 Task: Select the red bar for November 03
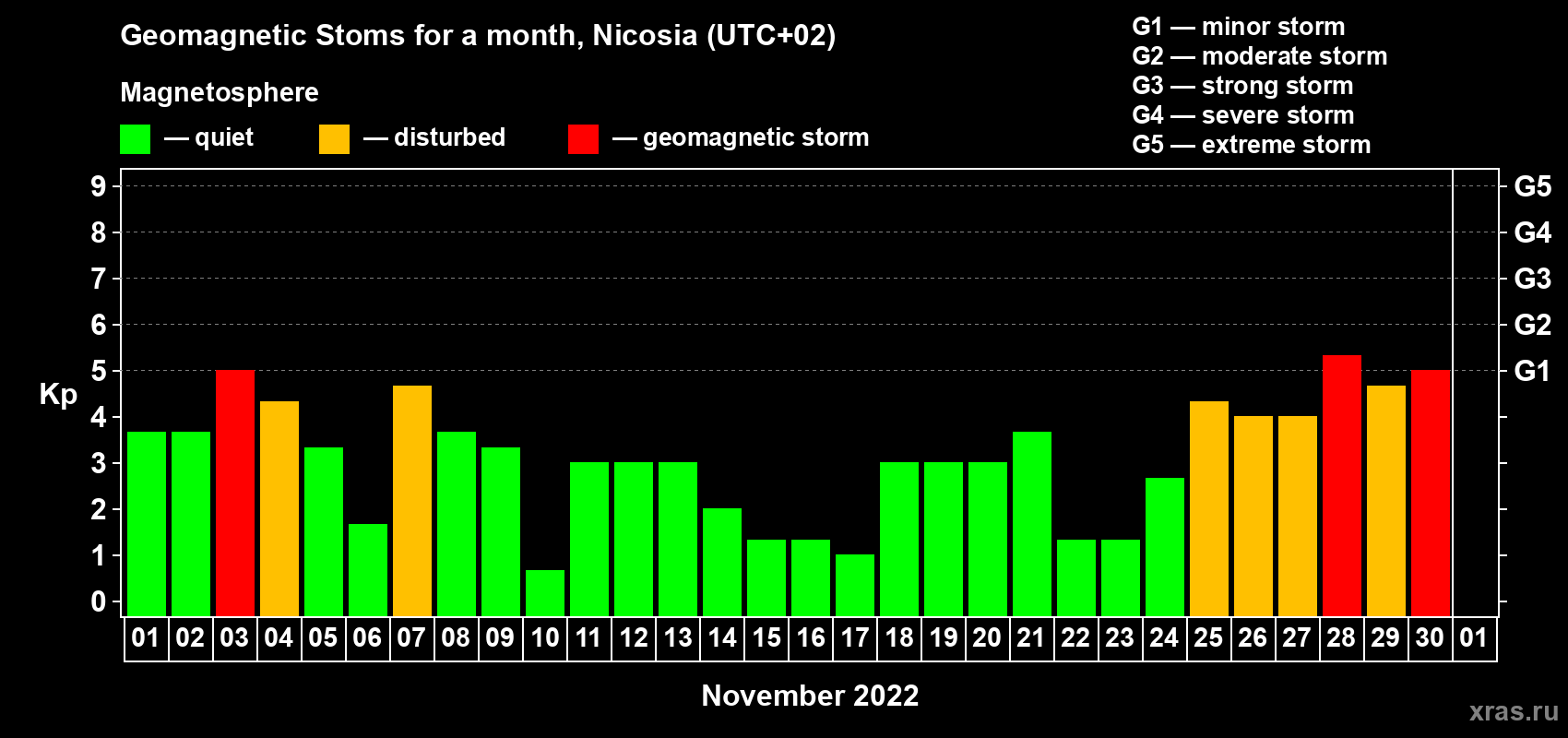(x=235, y=493)
